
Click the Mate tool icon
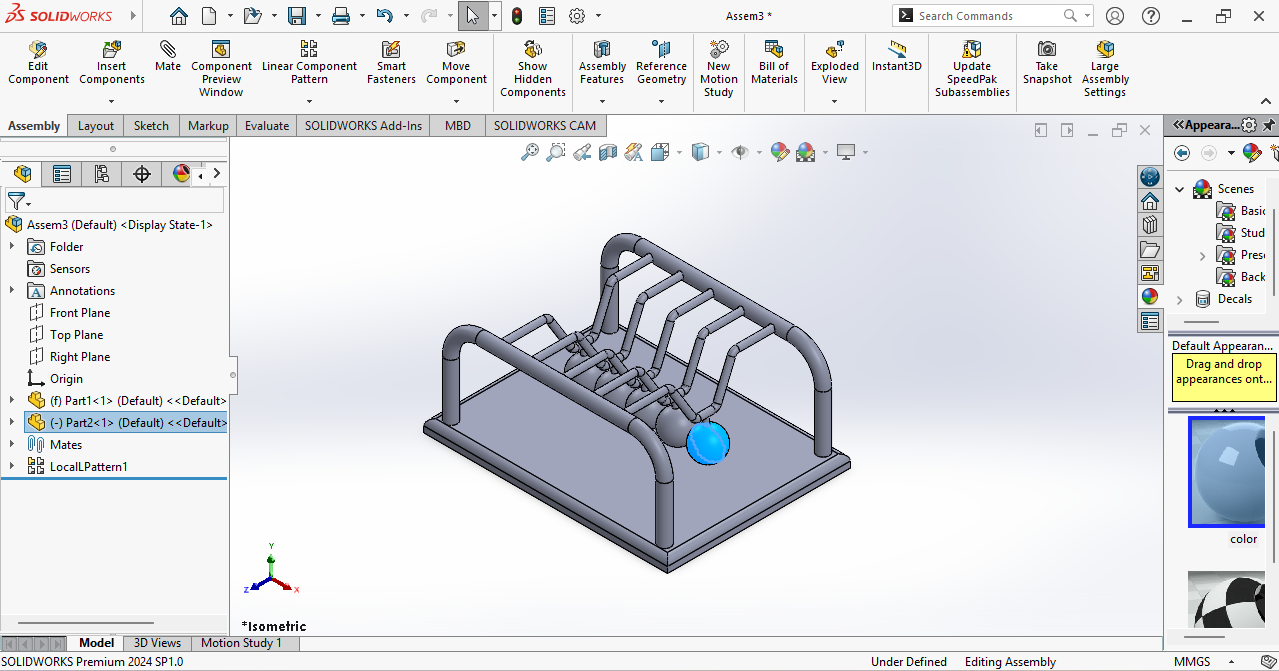[168, 57]
